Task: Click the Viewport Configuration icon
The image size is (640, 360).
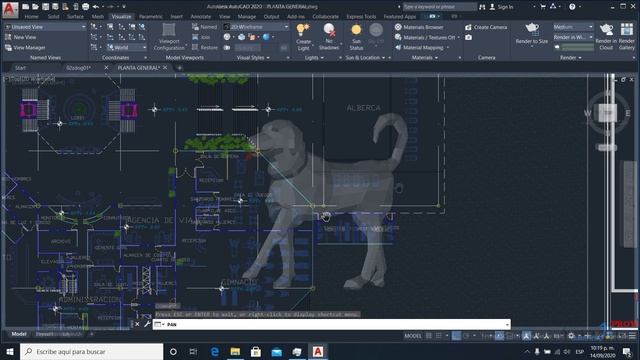Action: click(x=169, y=29)
